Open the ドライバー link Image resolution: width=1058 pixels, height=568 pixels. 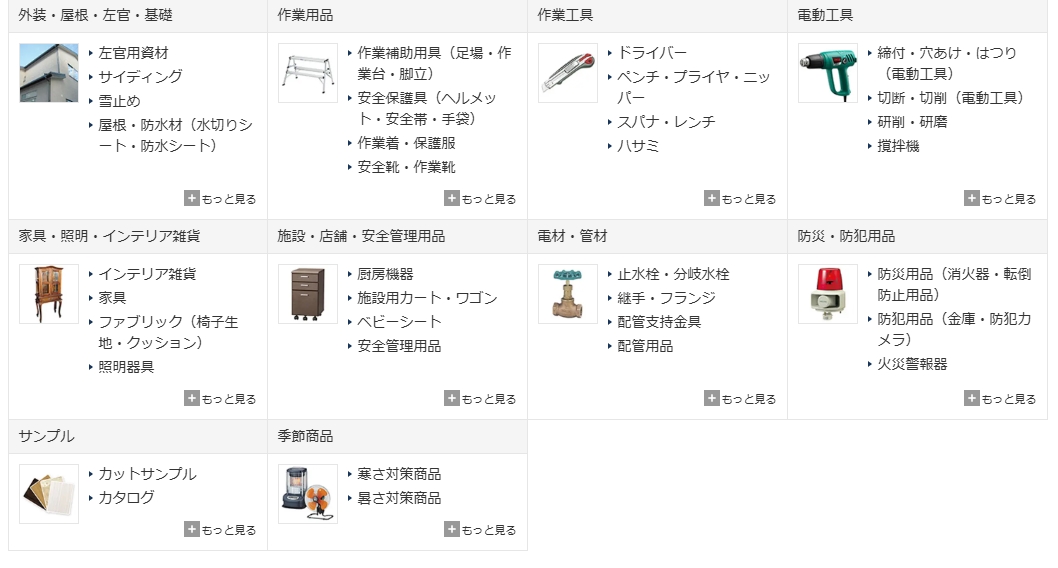[652, 53]
